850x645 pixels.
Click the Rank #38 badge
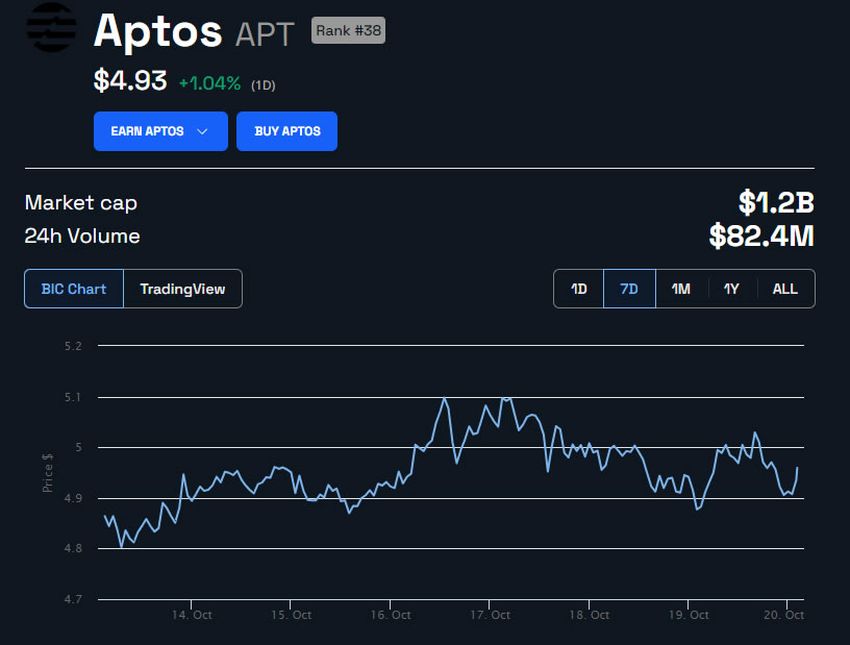point(348,30)
